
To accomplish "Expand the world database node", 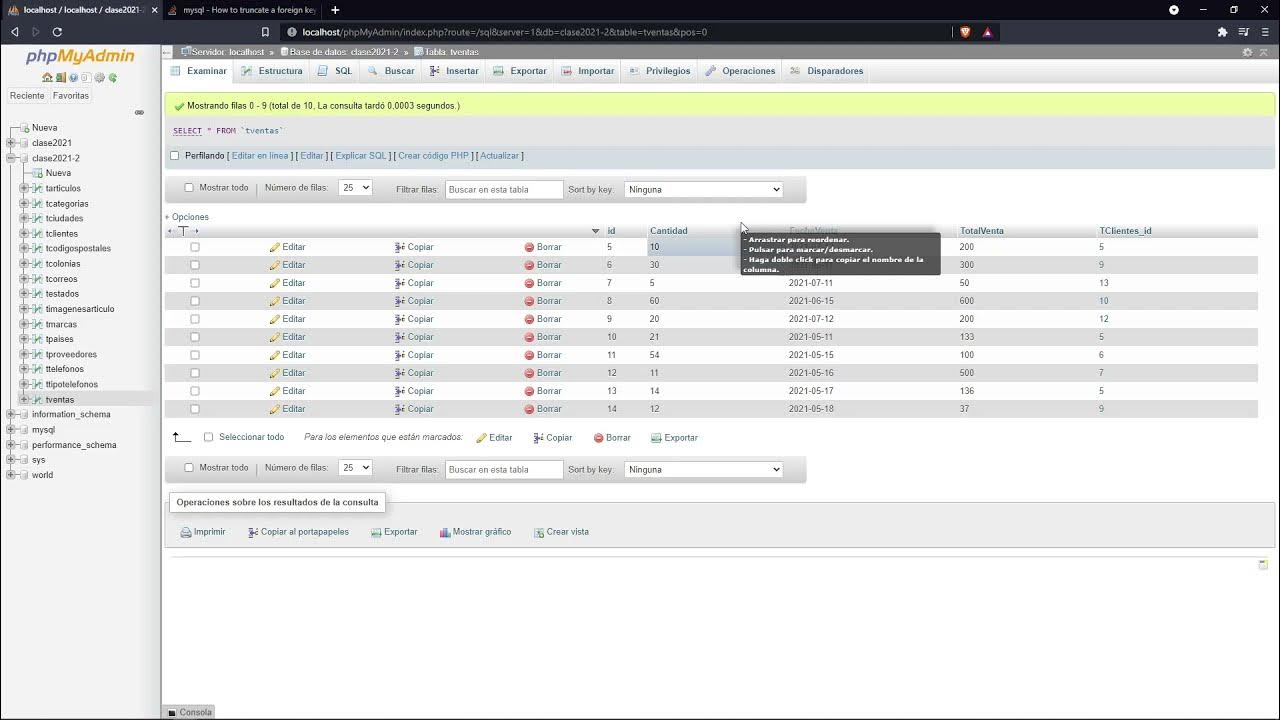I will (x=11, y=475).
